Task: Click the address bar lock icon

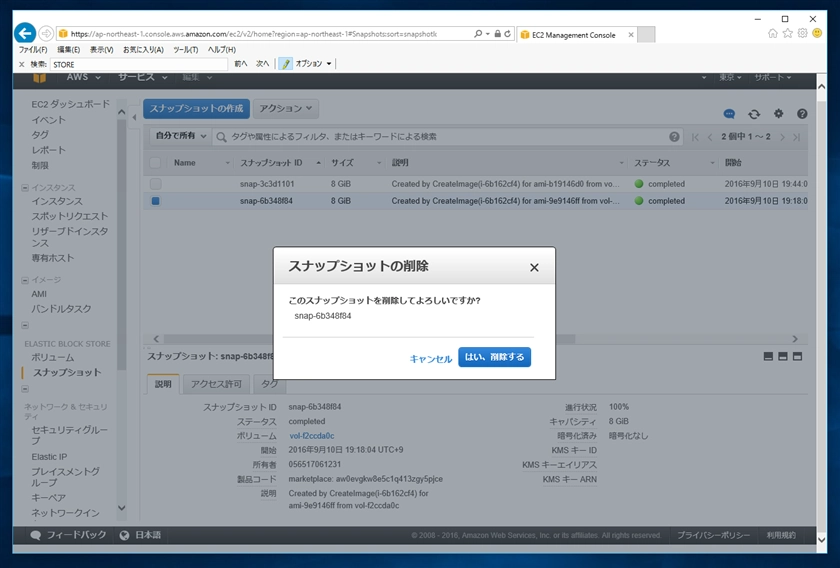Action: pos(497,34)
